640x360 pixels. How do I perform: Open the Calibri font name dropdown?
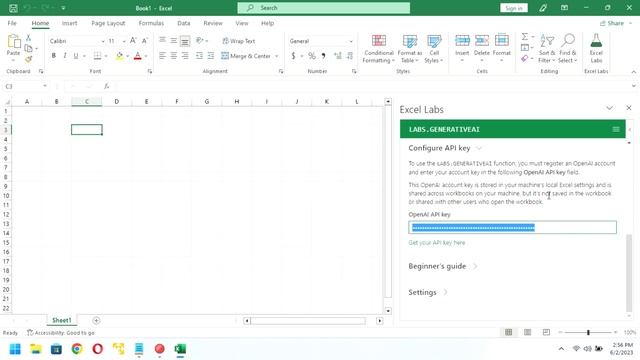coord(103,41)
